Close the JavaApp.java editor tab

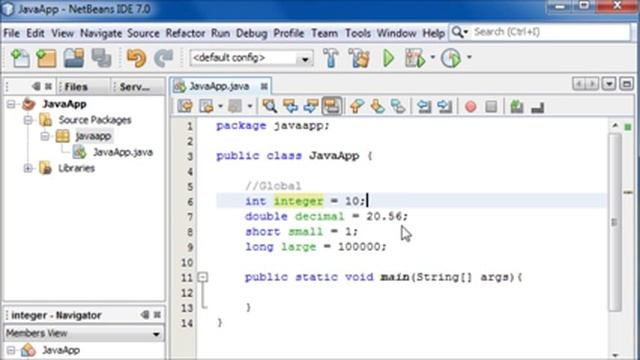click(x=264, y=87)
